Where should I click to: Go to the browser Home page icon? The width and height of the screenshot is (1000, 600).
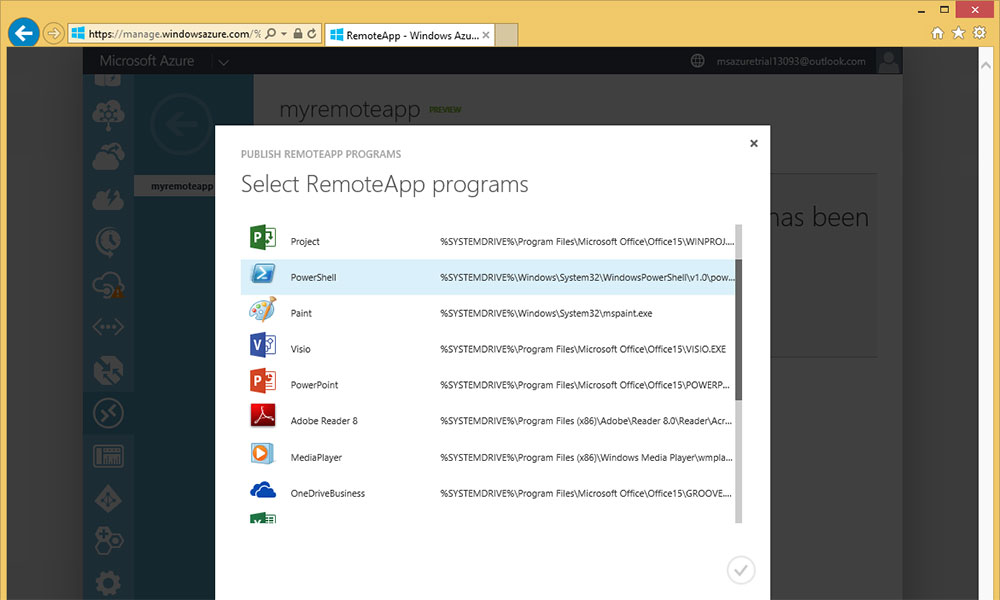tap(937, 33)
